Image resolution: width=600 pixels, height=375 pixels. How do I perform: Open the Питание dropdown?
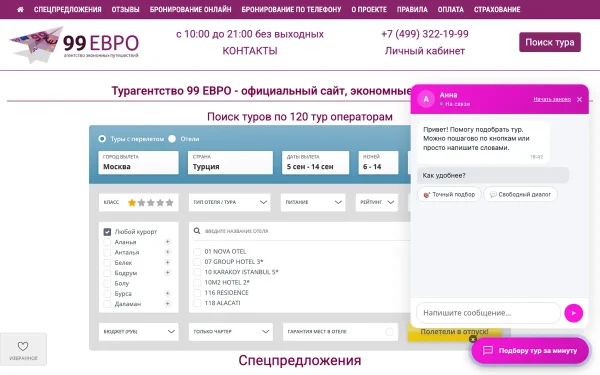(x=313, y=202)
